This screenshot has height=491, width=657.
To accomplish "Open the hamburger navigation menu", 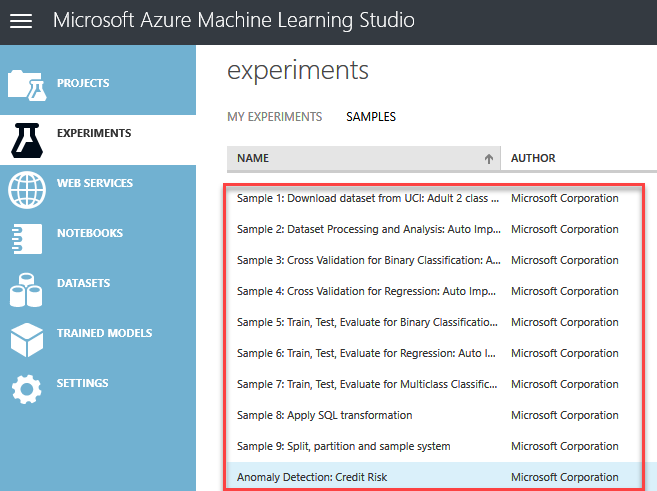I will [21, 21].
